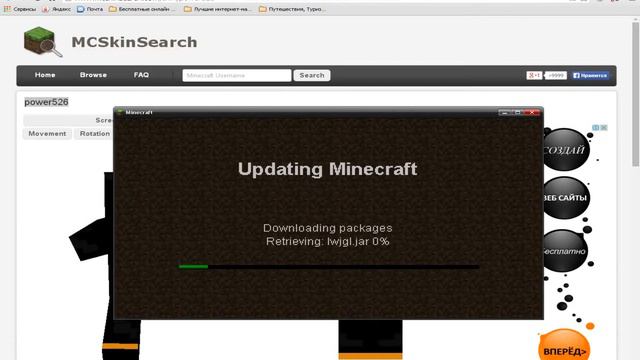Minimize the Minecraft window
The height and width of the screenshot is (360, 640).
505,112
